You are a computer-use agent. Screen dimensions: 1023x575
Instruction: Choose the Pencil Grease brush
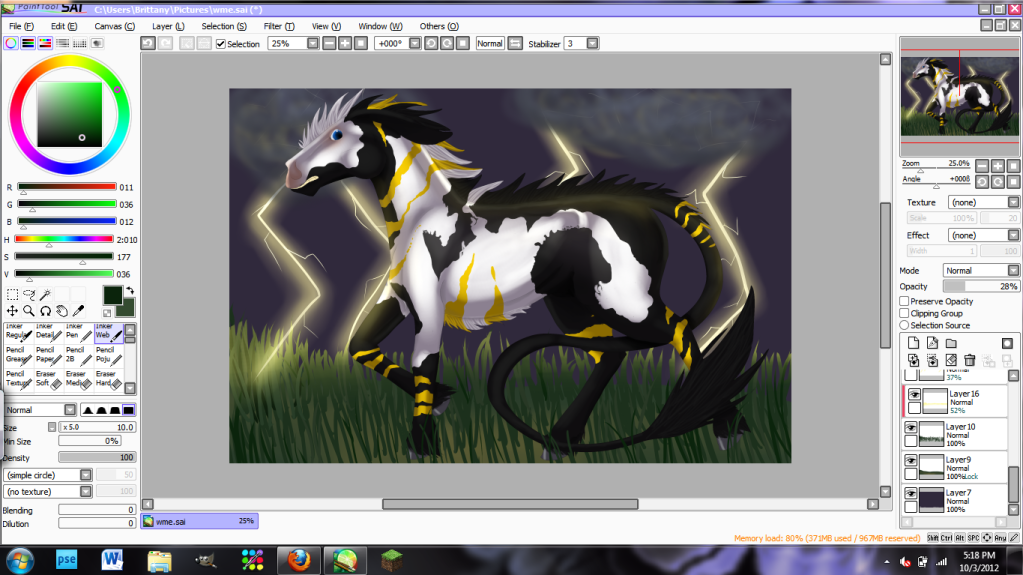pos(18,356)
